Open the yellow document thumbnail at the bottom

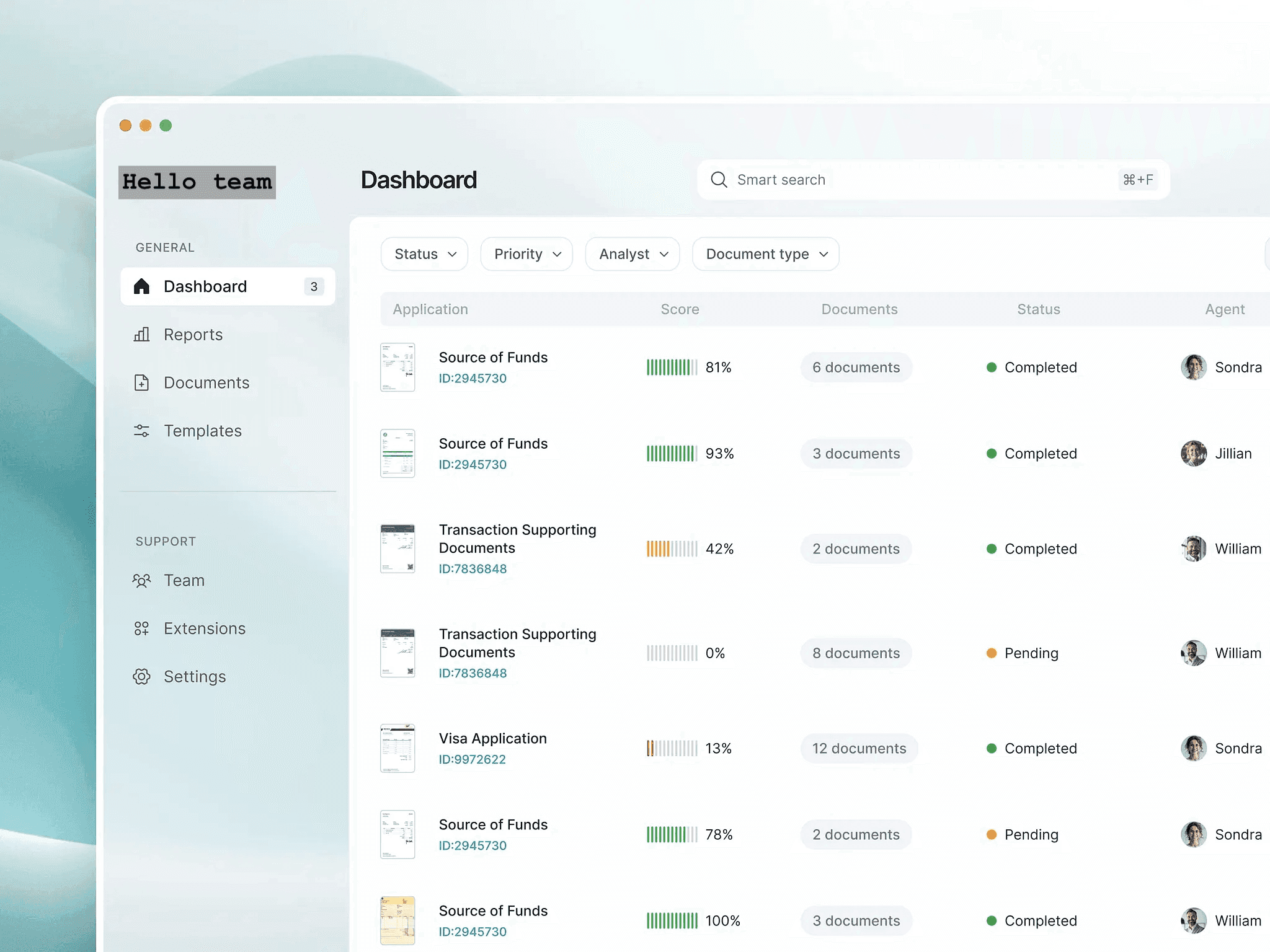point(397,920)
